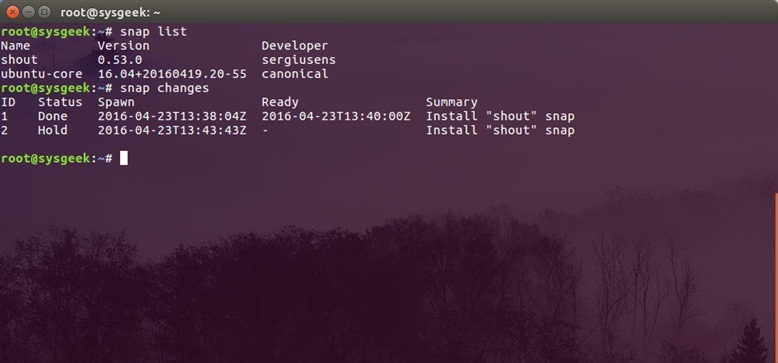This screenshot has width=778, height=363.
Task: Click the 'Hold' status value
Action: (53, 130)
